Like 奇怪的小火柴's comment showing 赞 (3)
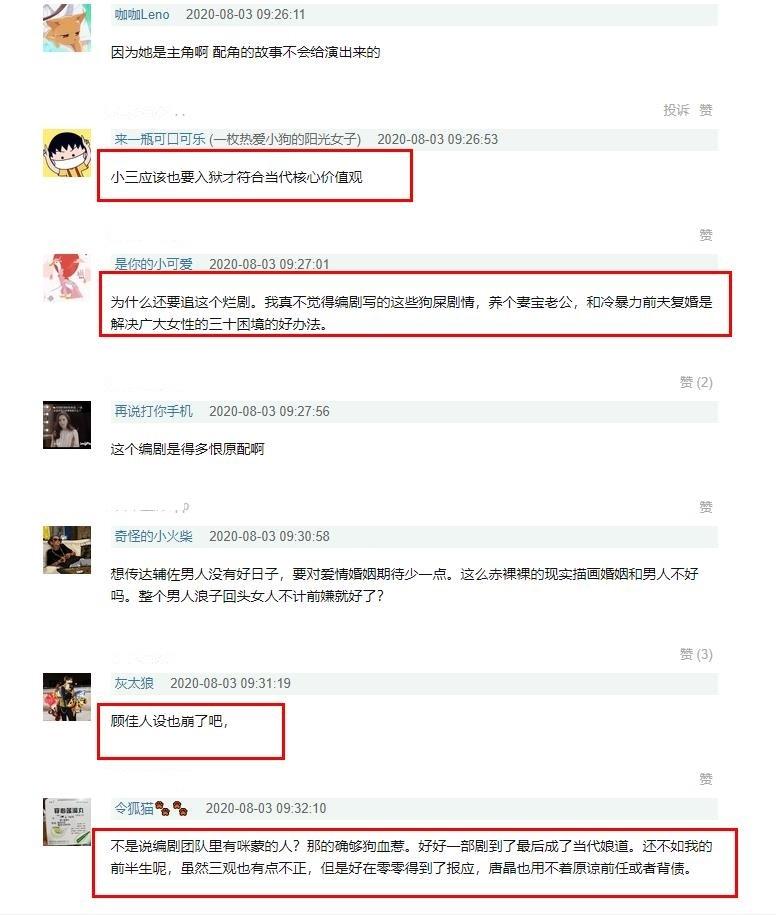Viewport: 776px width, 915px height. (696, 654)
